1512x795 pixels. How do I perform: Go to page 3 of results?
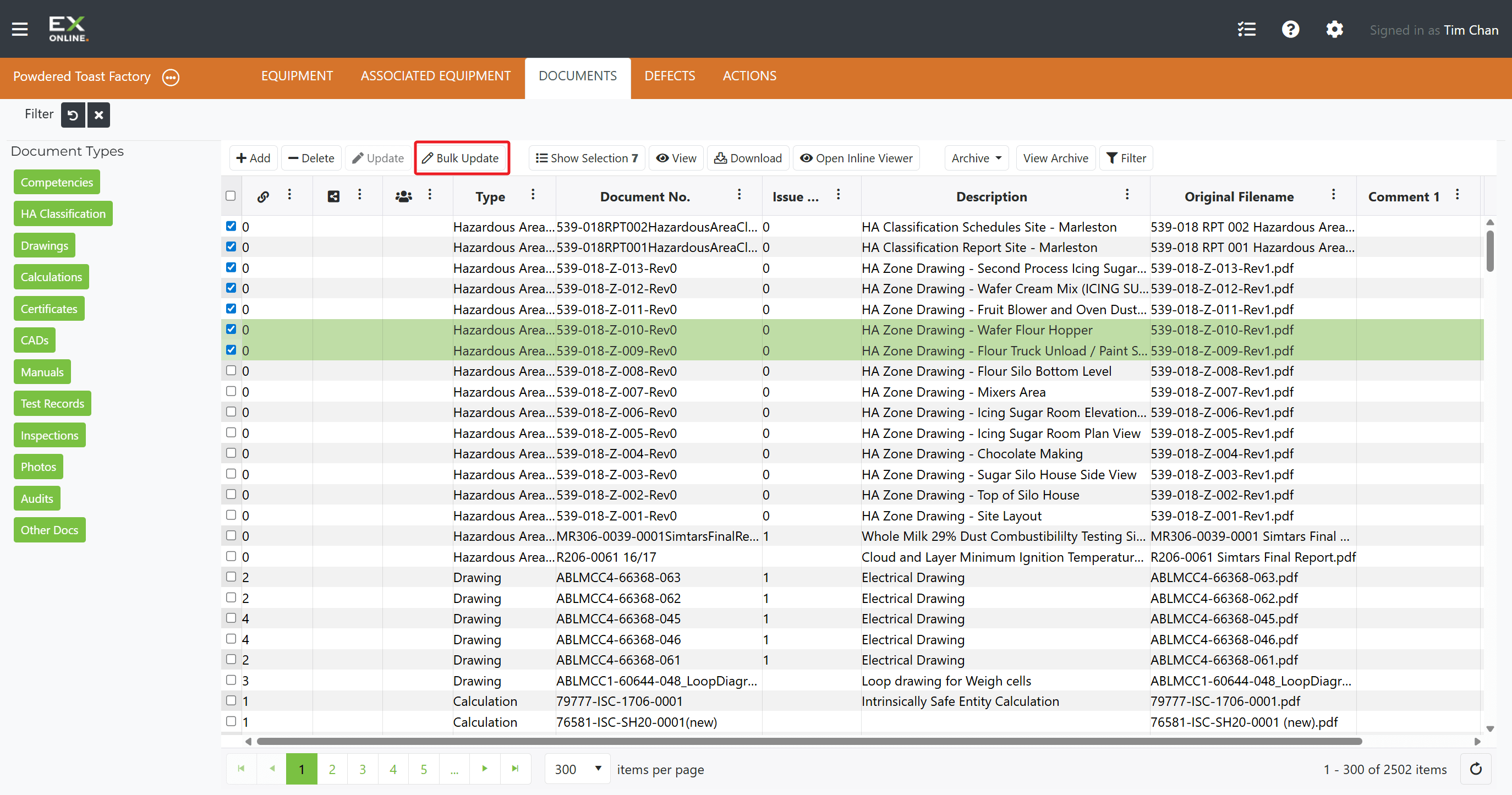coord(363,769)
